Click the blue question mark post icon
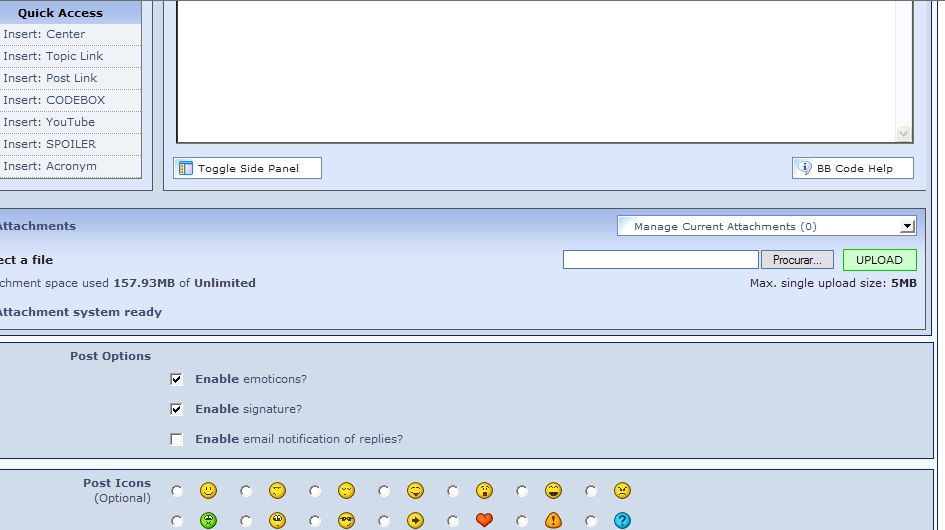 pos(622,520)
